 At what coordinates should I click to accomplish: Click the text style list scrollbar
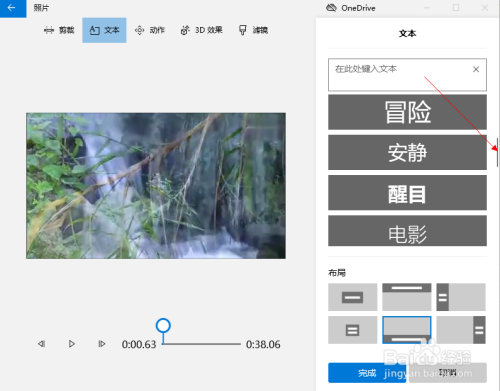(x=497, y=152)
